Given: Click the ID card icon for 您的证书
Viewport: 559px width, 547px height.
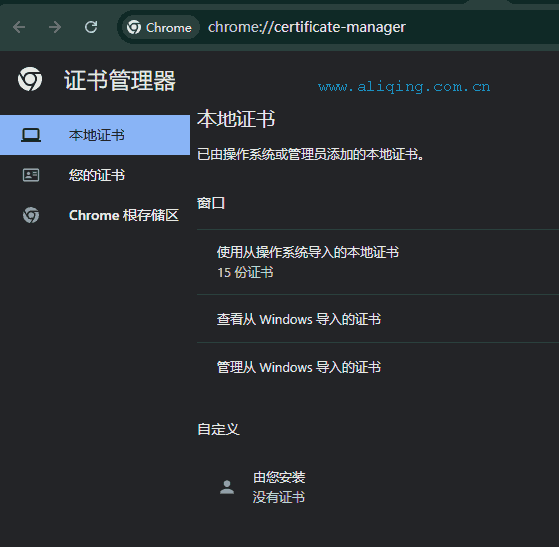Looking at the screenshot, I should coord(31,175).
